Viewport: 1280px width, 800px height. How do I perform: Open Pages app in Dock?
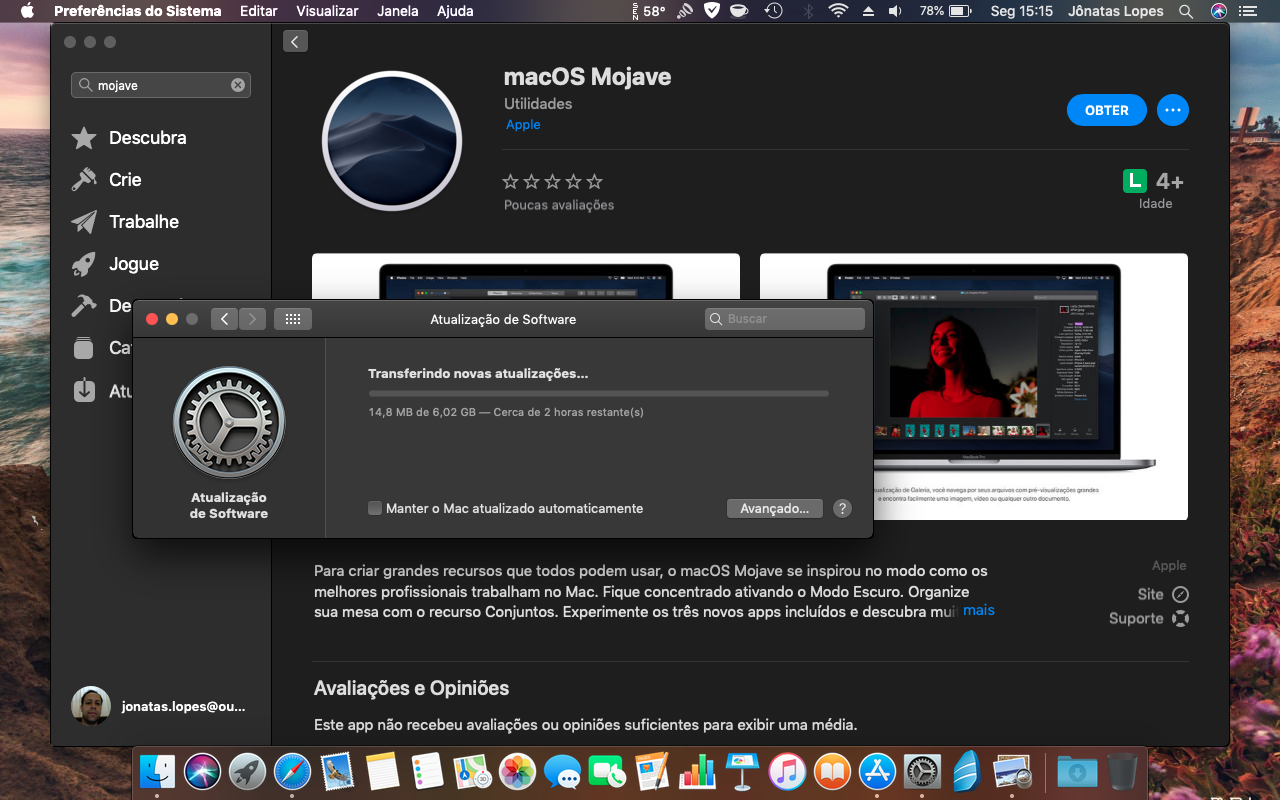pyautogui.click(x=652, y=772)
